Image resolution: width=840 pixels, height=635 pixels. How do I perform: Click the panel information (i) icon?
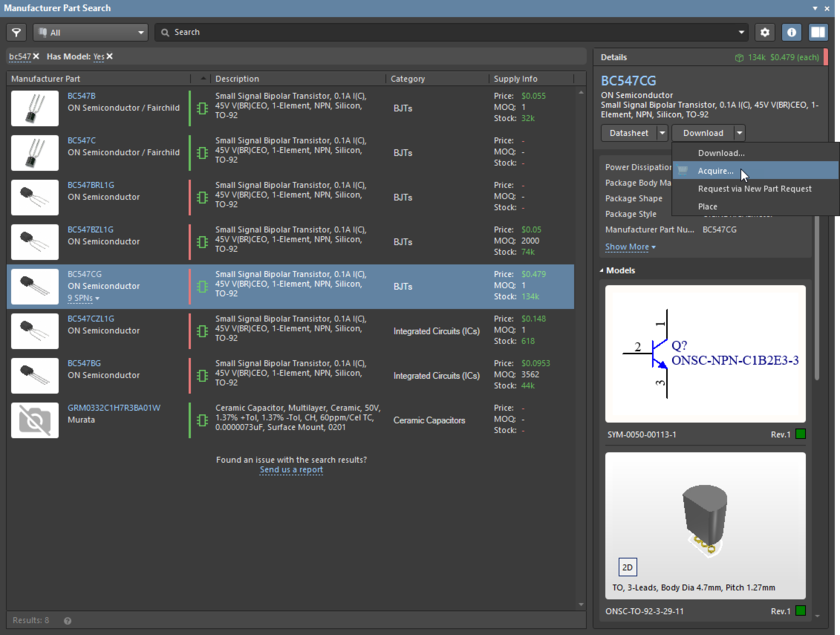pos(790,32)
